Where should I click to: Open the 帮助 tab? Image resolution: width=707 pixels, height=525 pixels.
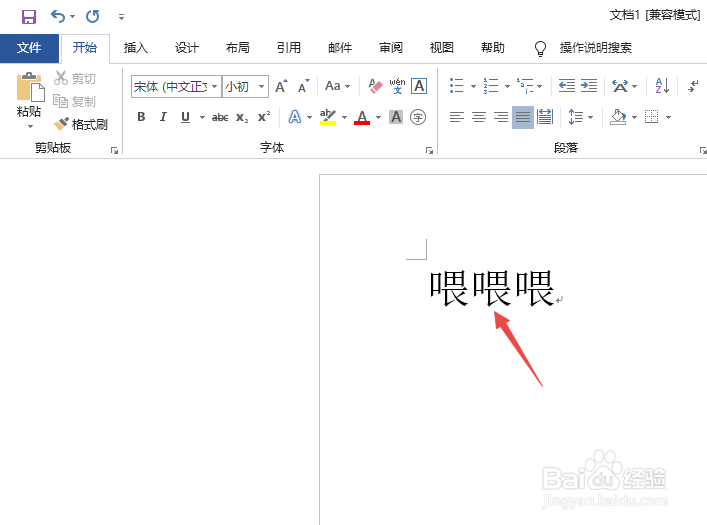(x=492, y=48)
